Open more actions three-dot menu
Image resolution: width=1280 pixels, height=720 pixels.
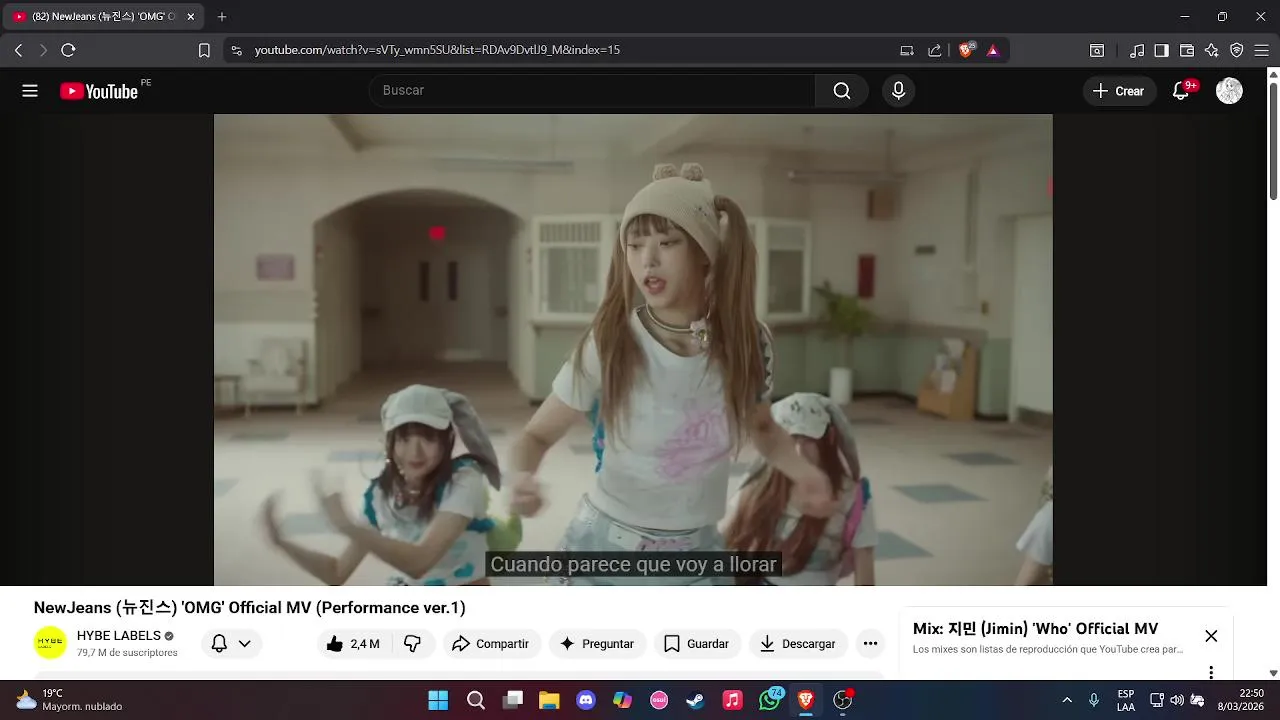click(x=870, y=644)
